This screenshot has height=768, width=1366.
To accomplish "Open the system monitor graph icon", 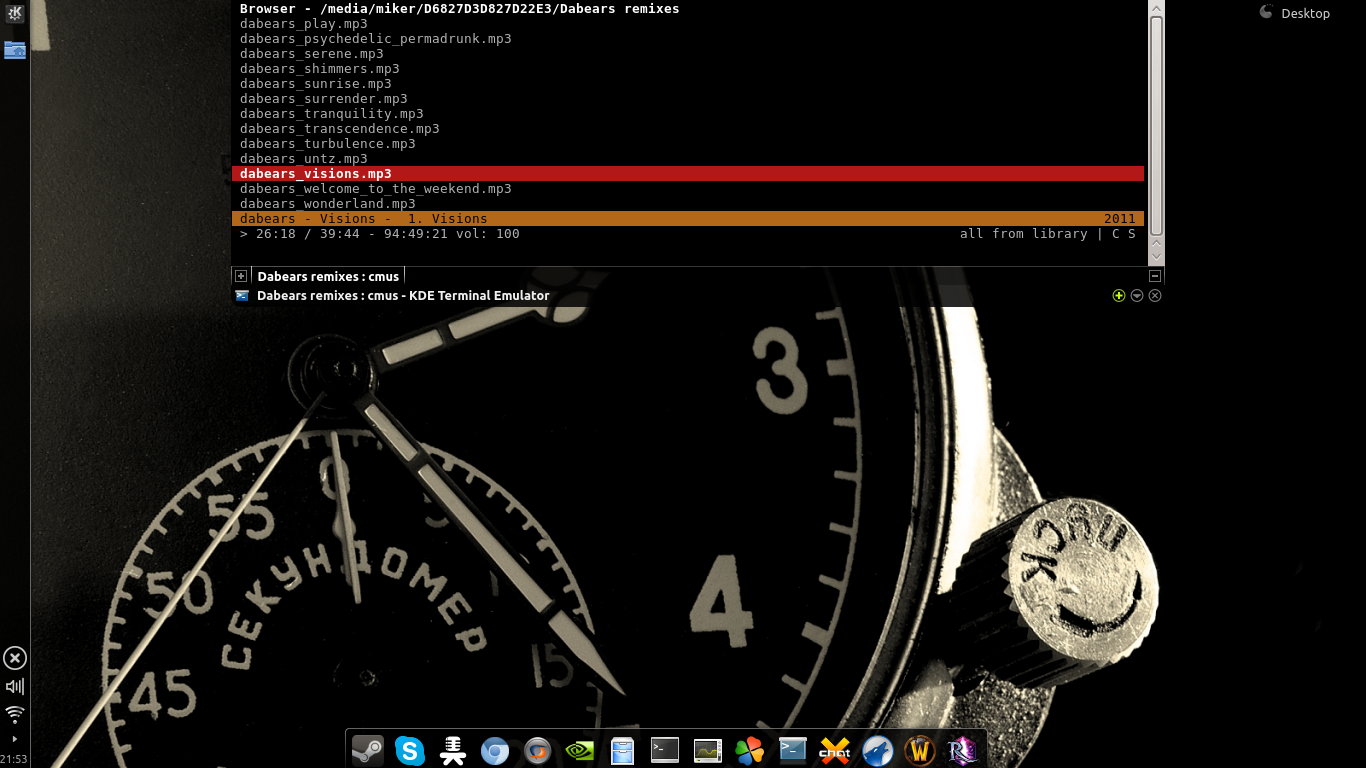I will coord(708,750).
